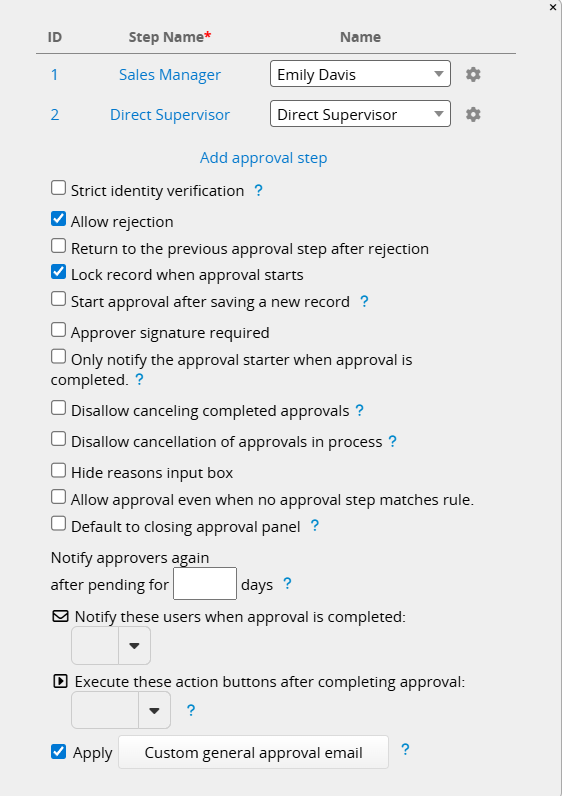This screenshot has height=796, width=562.
Task: Check Approver signature required
Action: coord(58,329)
